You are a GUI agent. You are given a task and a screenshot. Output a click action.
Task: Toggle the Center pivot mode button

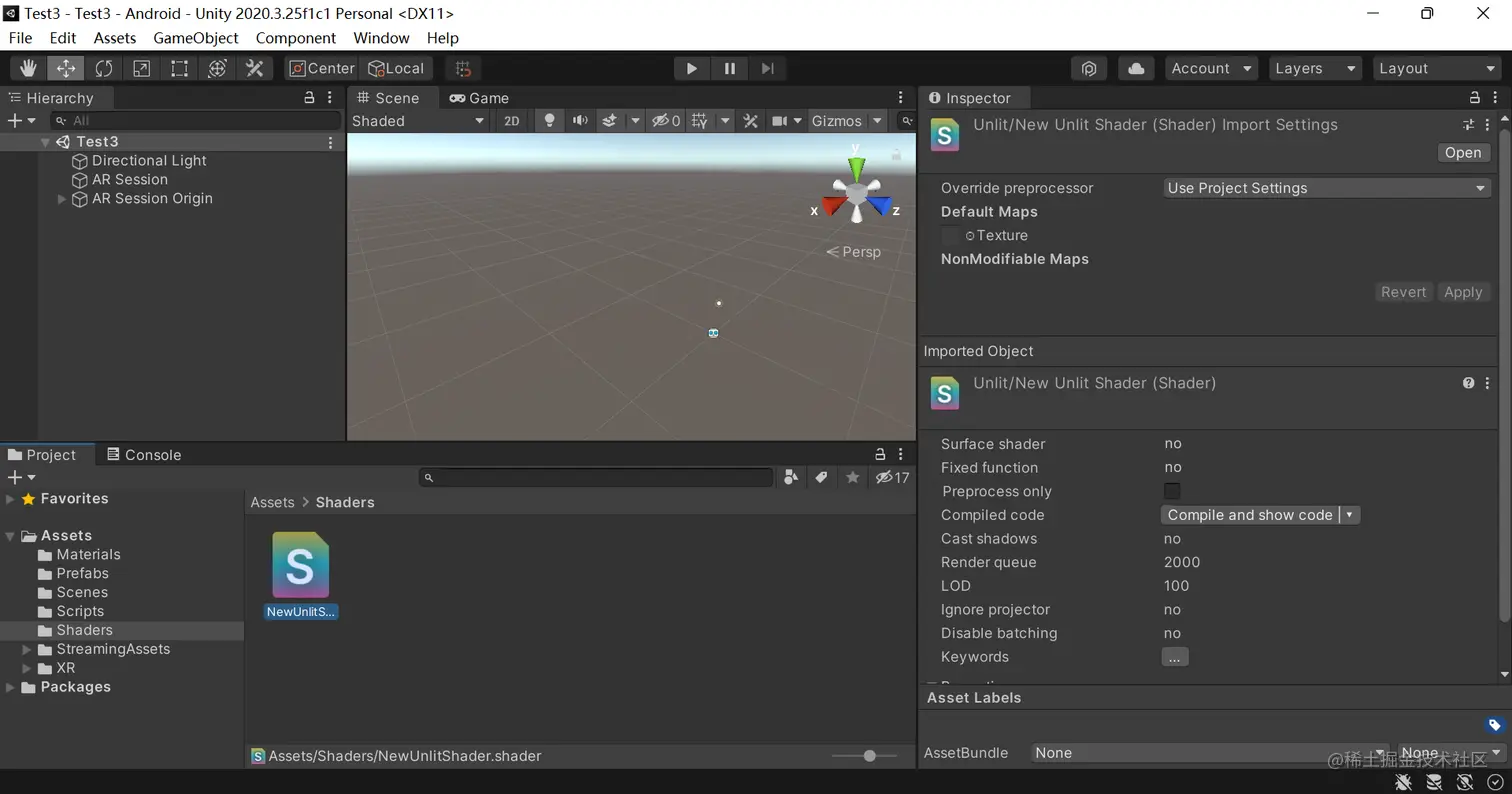click(x=322, y=68)
